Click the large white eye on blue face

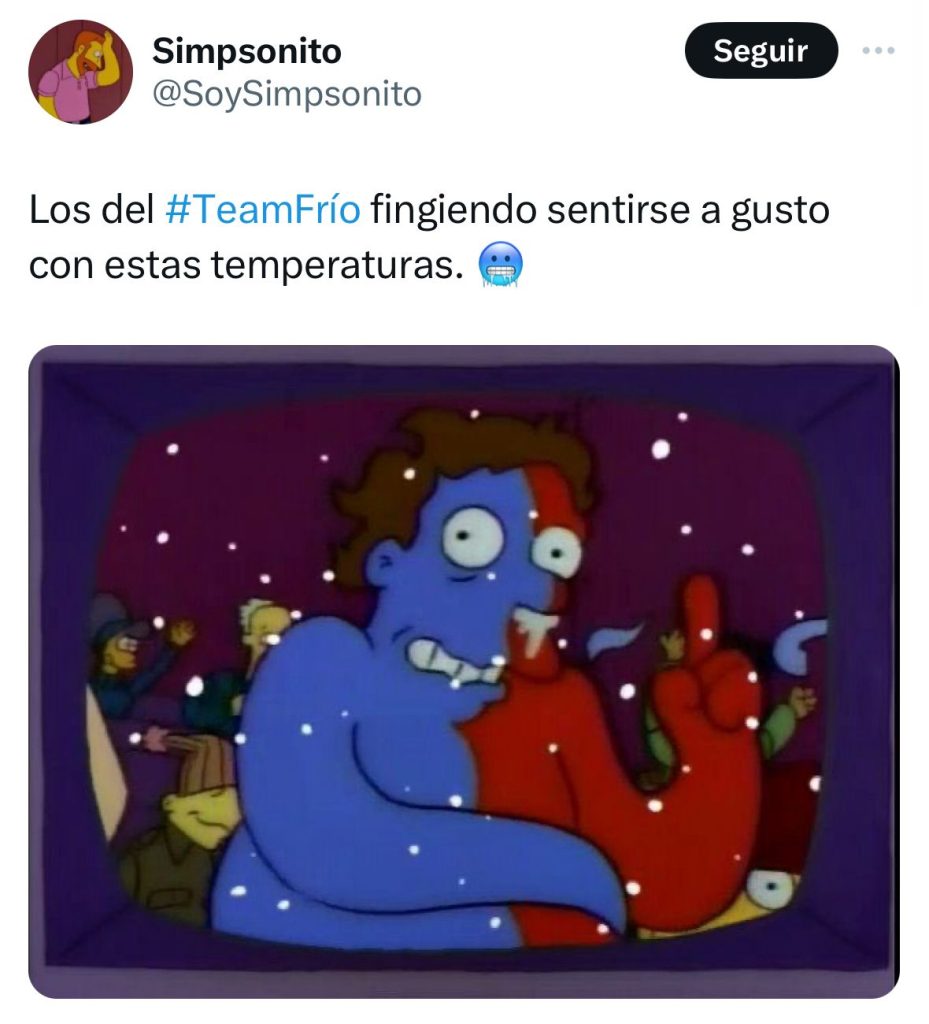(474, 537)
